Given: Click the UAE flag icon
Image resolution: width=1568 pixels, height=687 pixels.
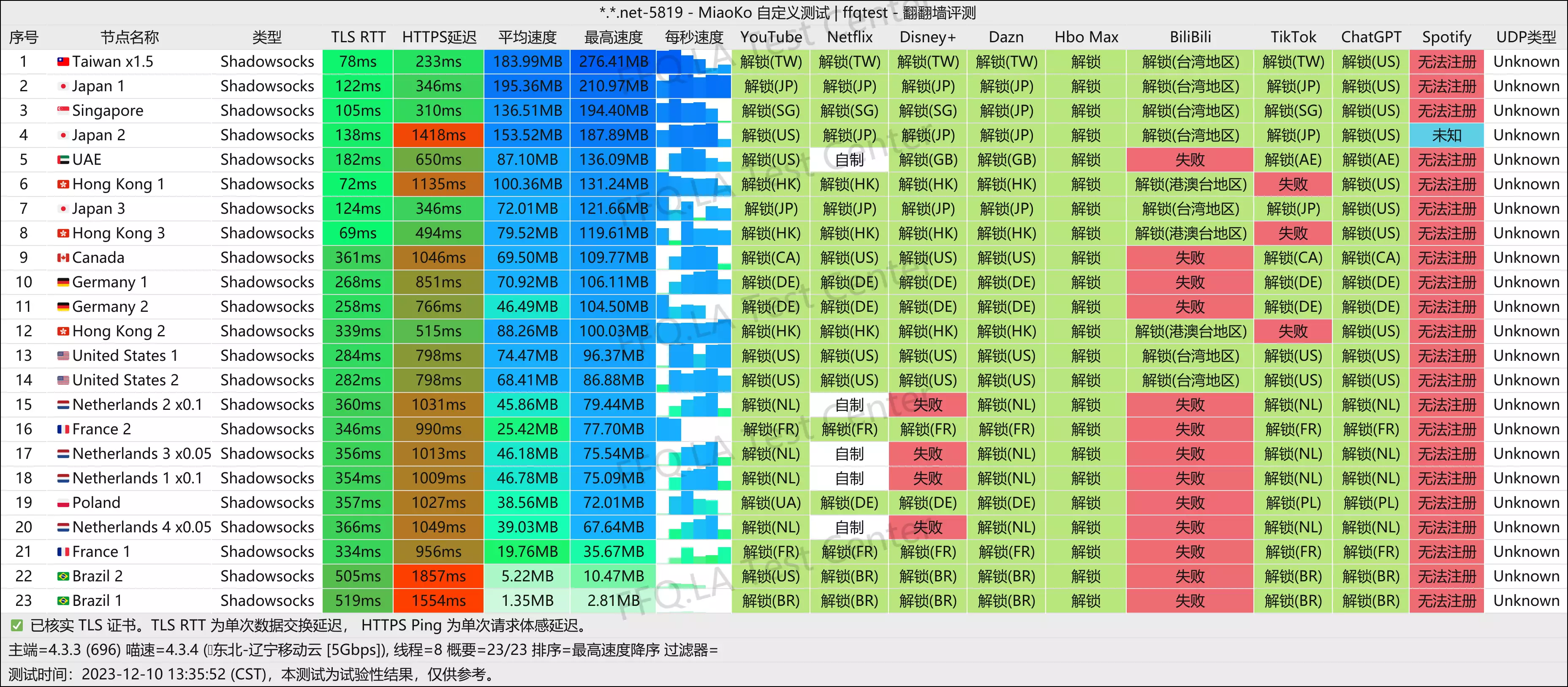Looking at the screenshot, I should [63, 160].
